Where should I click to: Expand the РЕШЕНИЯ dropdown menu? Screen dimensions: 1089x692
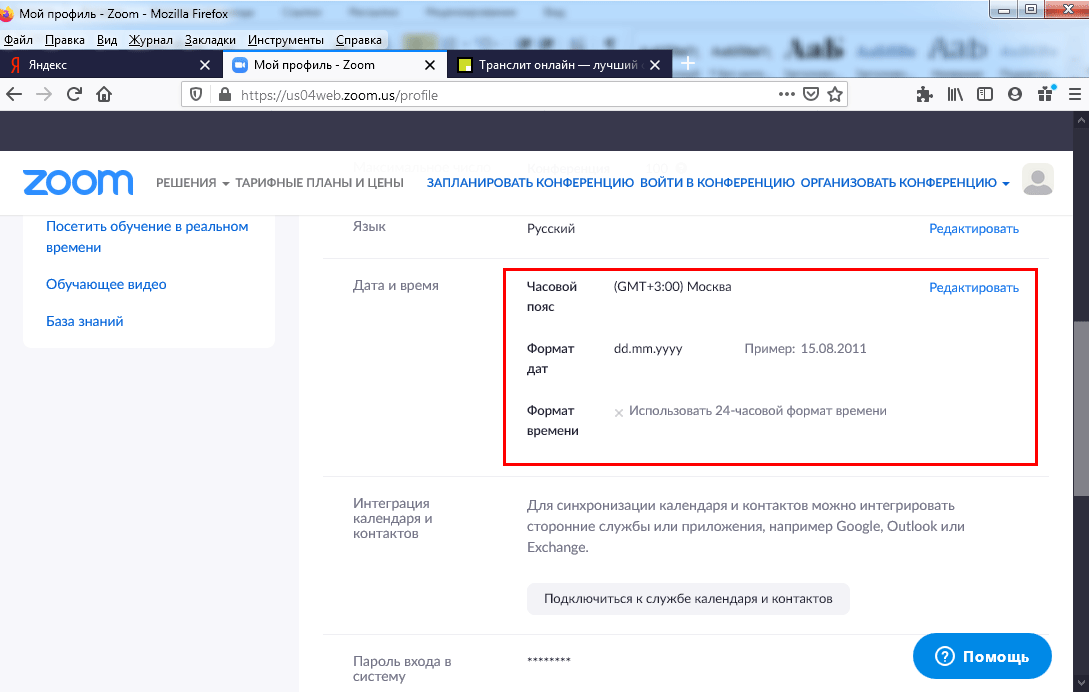pos(190,183)
